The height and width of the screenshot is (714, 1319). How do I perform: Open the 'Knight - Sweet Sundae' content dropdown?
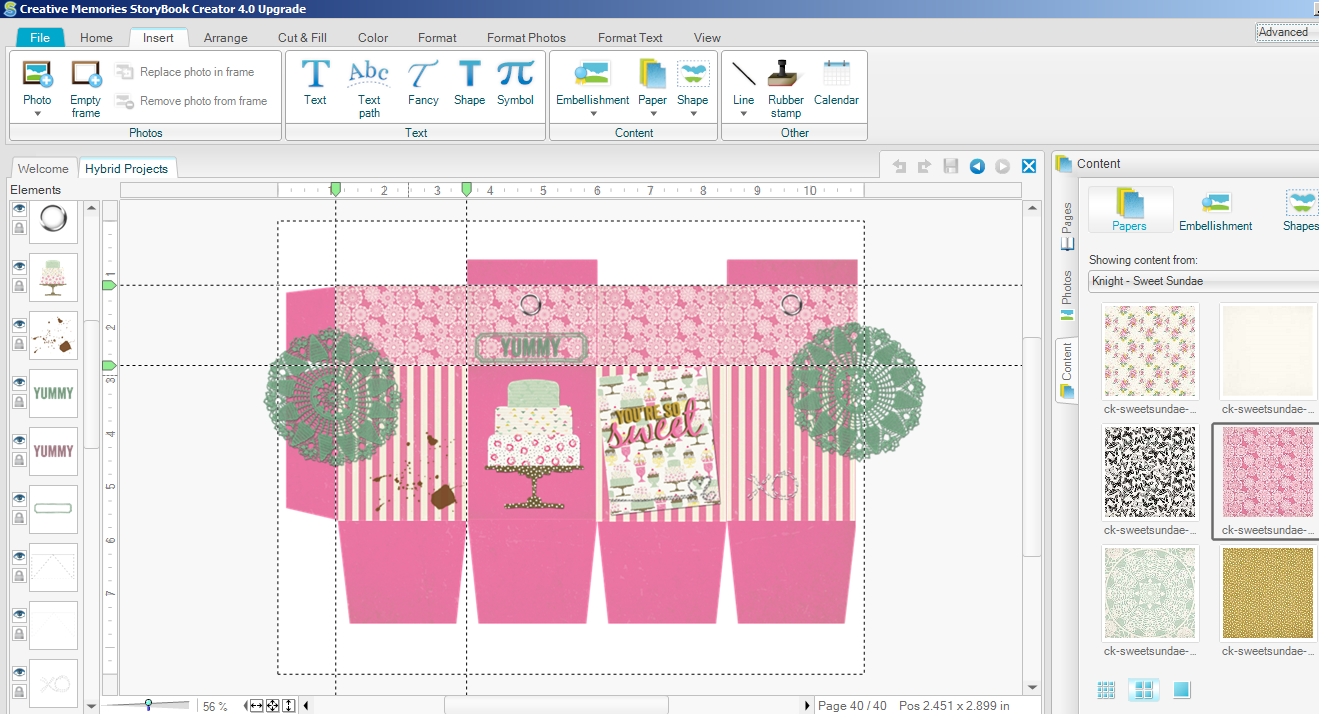coord(1203,281)
